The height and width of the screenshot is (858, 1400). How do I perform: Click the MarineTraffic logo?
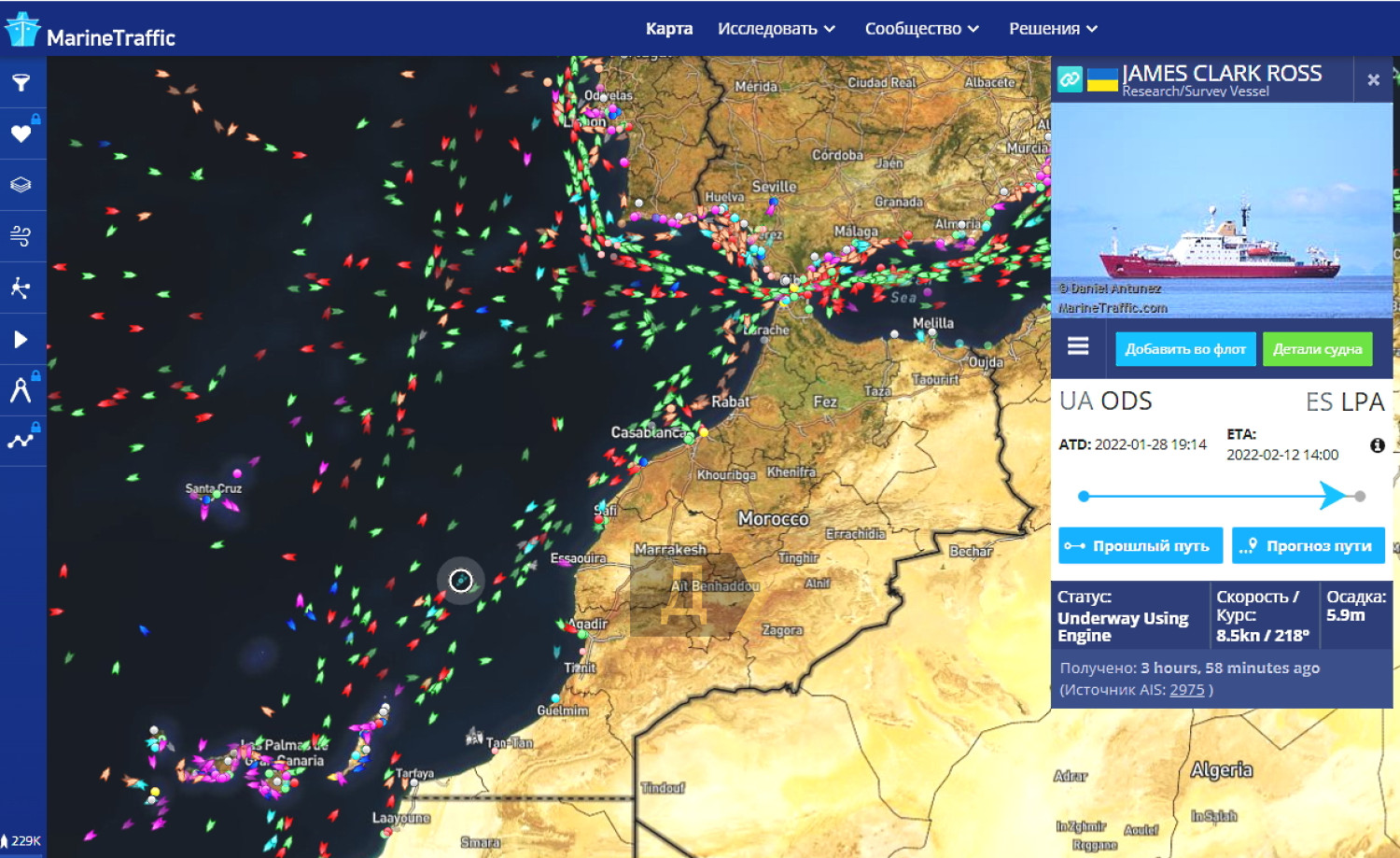pyautogui.click(x=91, y=32)
